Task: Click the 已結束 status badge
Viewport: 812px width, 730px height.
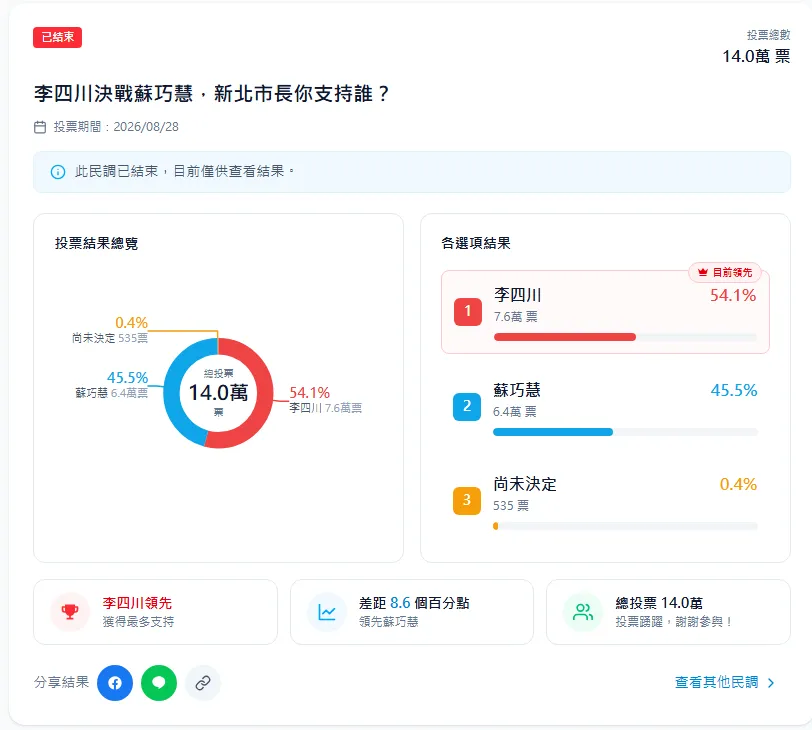Action: tap(57, 37)
